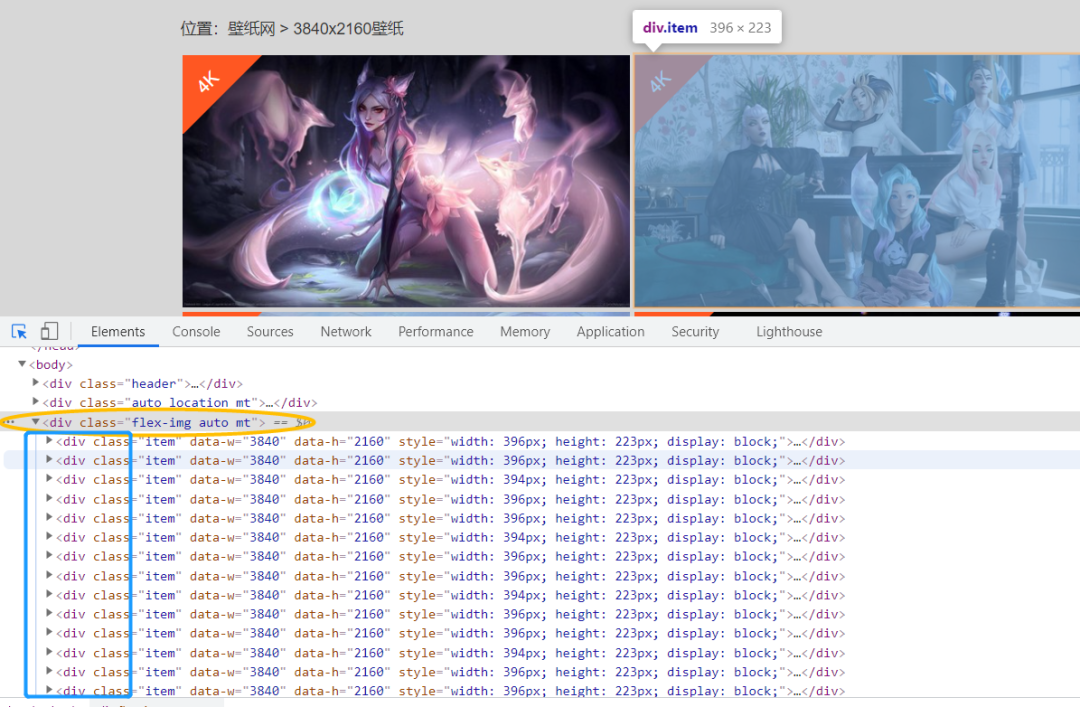Toggle the device toolbar icon
1080x707 pixels.
tap(49, 331)
